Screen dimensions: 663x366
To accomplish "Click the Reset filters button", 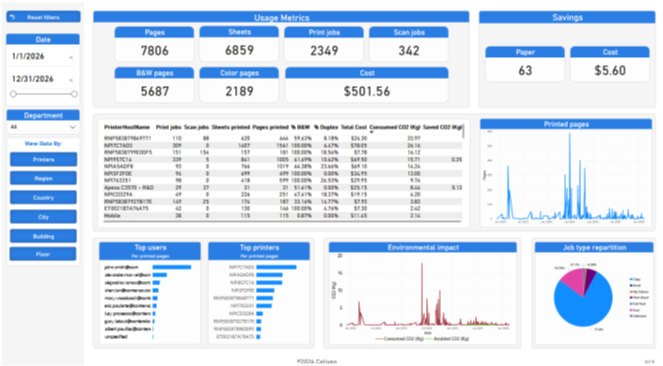I will coord(43,17).
